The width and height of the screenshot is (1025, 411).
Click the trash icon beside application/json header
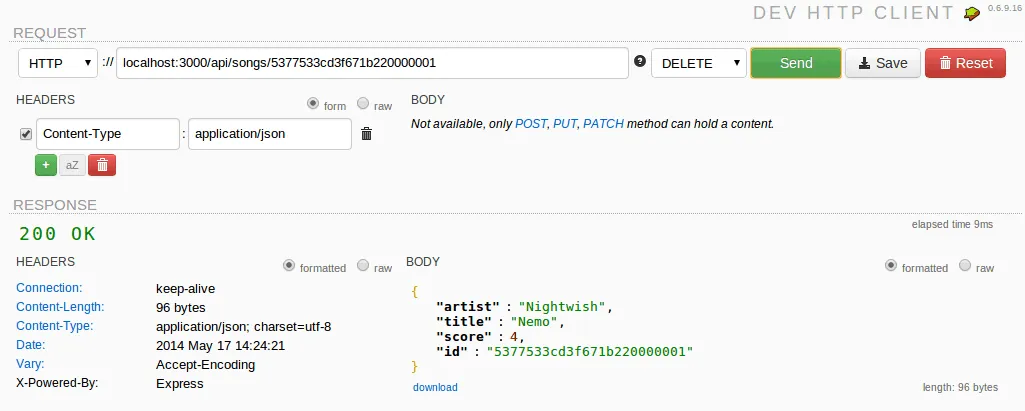(366, 134)
